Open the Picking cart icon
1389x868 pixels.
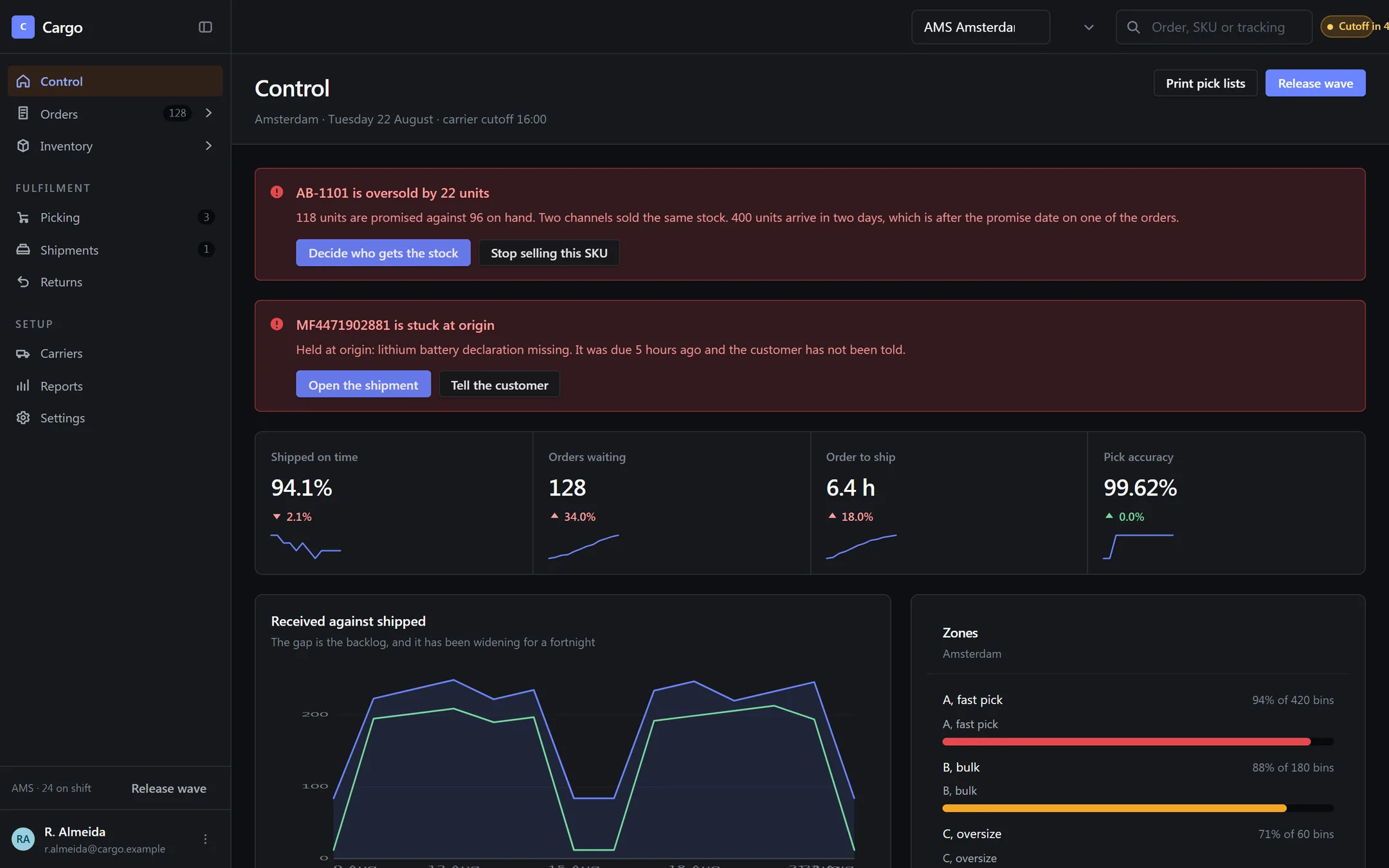(x=23, y=217)
